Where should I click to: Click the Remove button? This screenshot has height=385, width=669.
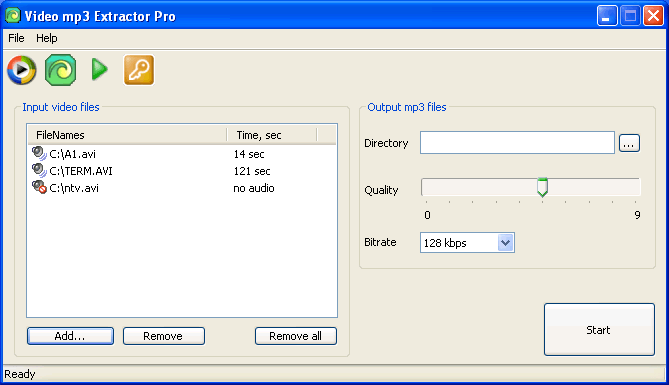click(x=164, y=336)
